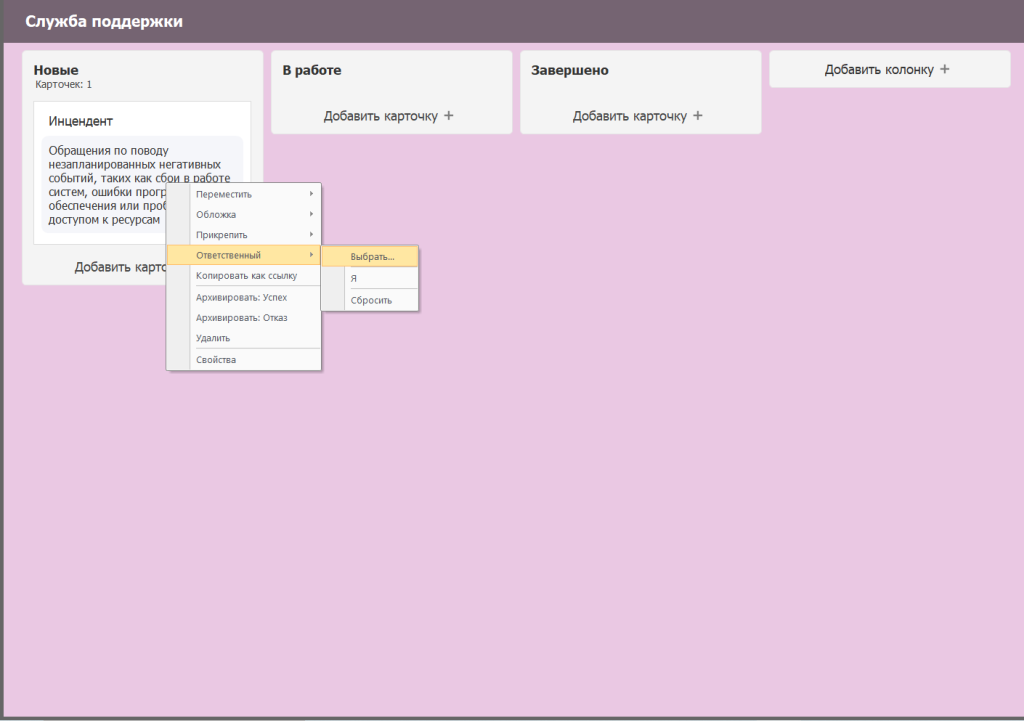
Task: Click the plus icon in В работе column
Action: (x=448, y=116)
